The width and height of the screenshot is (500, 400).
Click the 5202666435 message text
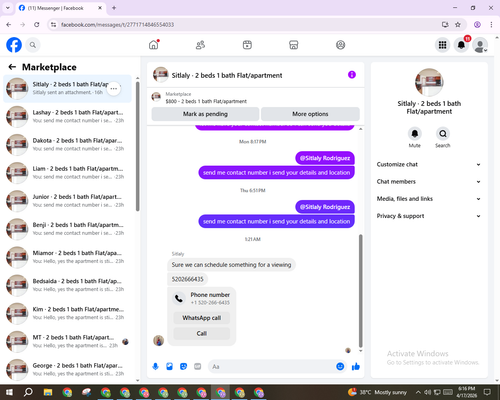pos(187,279)
